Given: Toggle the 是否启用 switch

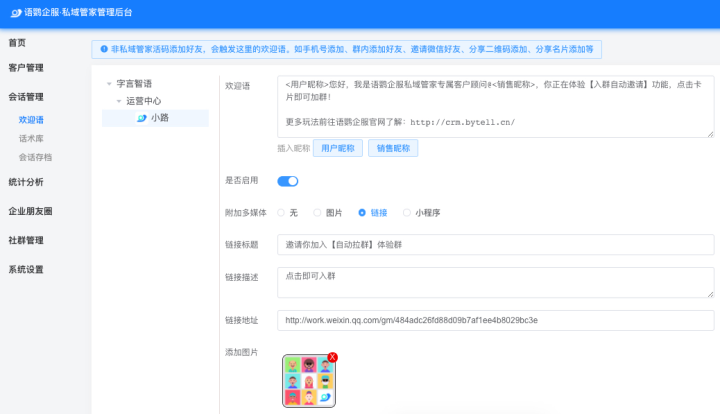Looking at the screenshot, I should click(288, 181).
